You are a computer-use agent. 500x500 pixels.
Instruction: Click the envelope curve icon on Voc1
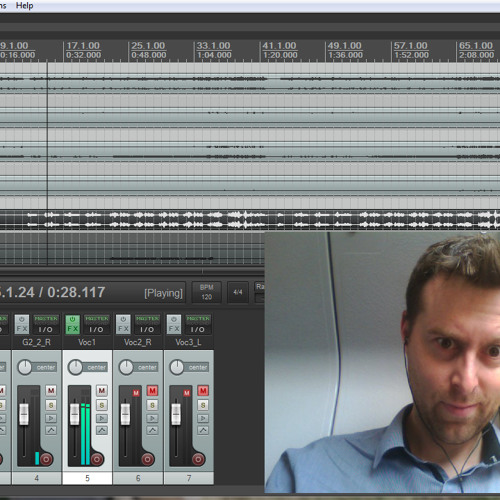point(102,430)
